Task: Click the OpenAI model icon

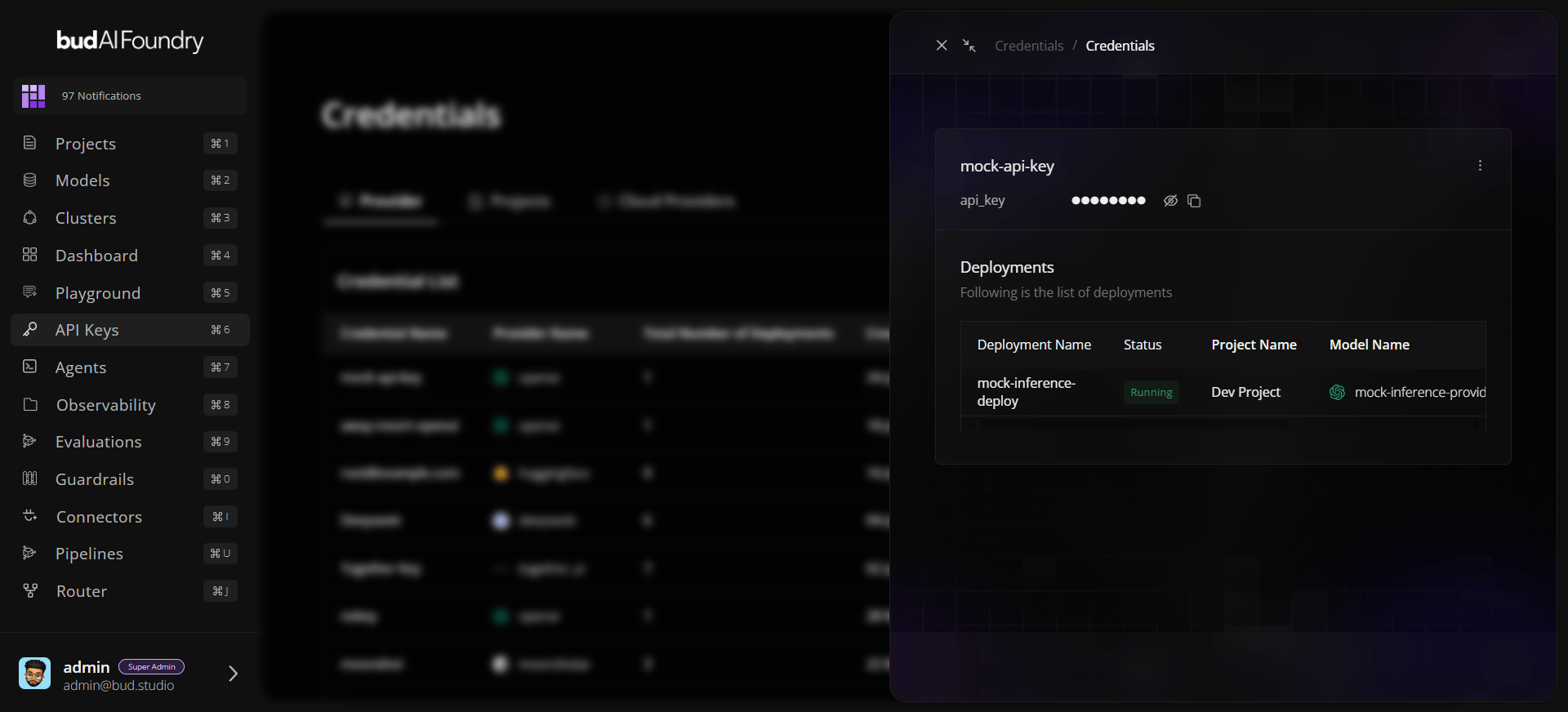Action: click(x=1337, y=393)
